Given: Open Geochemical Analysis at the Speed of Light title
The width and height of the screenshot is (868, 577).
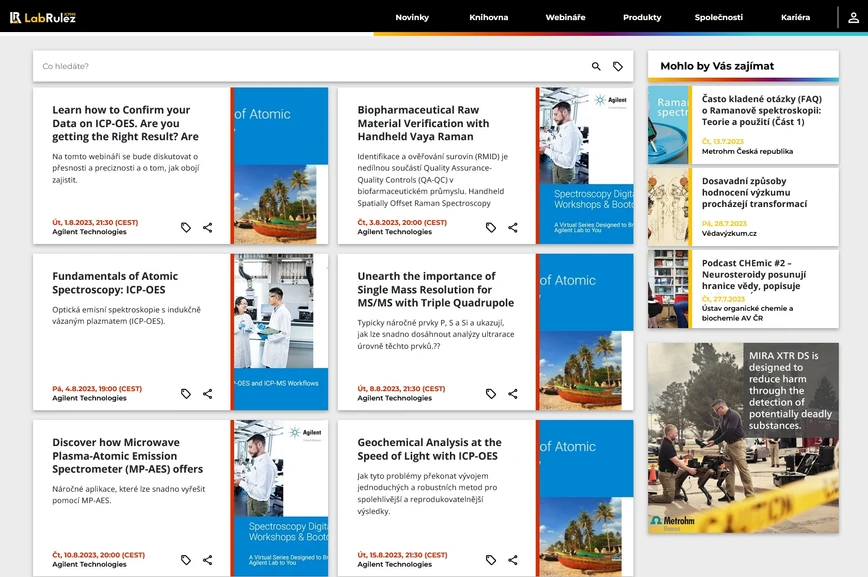Looking at the screenshot, I should 430,449.
